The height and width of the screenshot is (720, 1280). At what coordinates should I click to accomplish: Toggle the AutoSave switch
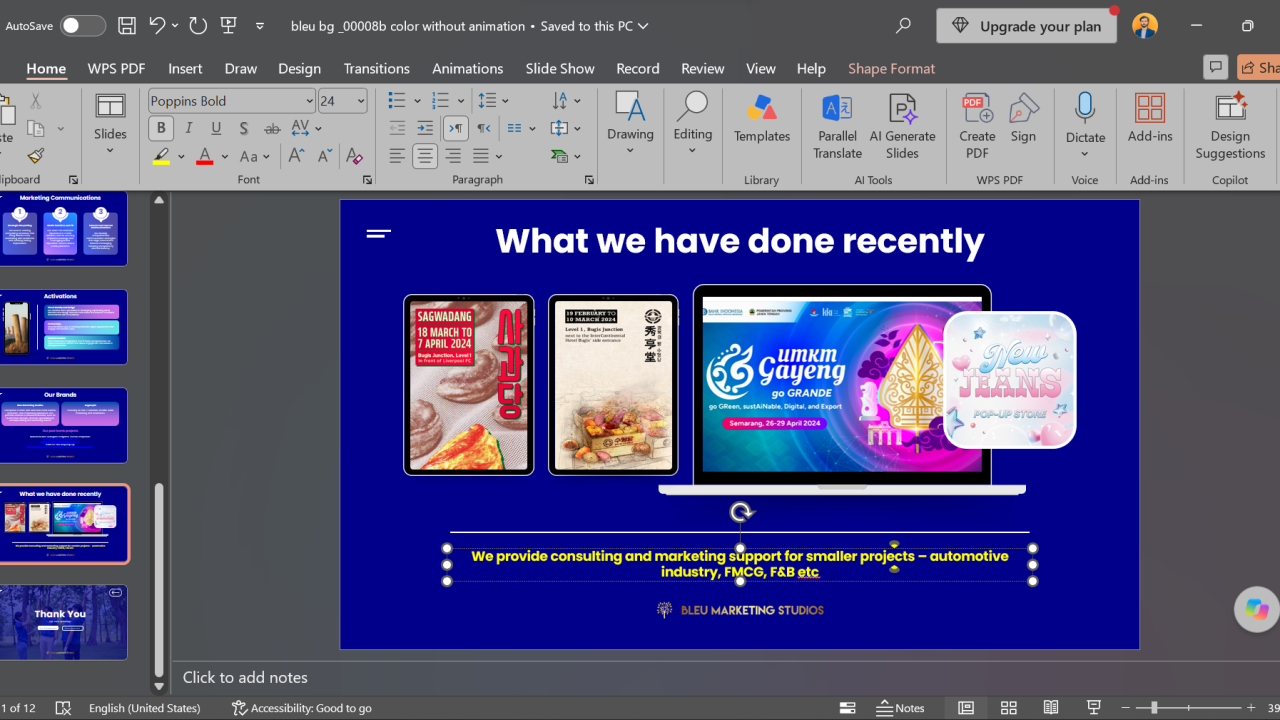click(x=82, y=26)
